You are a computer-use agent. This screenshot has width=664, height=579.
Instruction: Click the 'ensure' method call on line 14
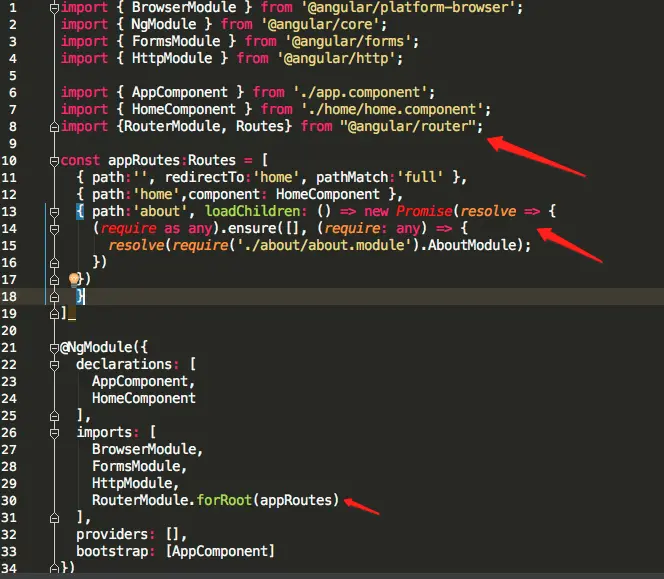[x=252, y=228]
